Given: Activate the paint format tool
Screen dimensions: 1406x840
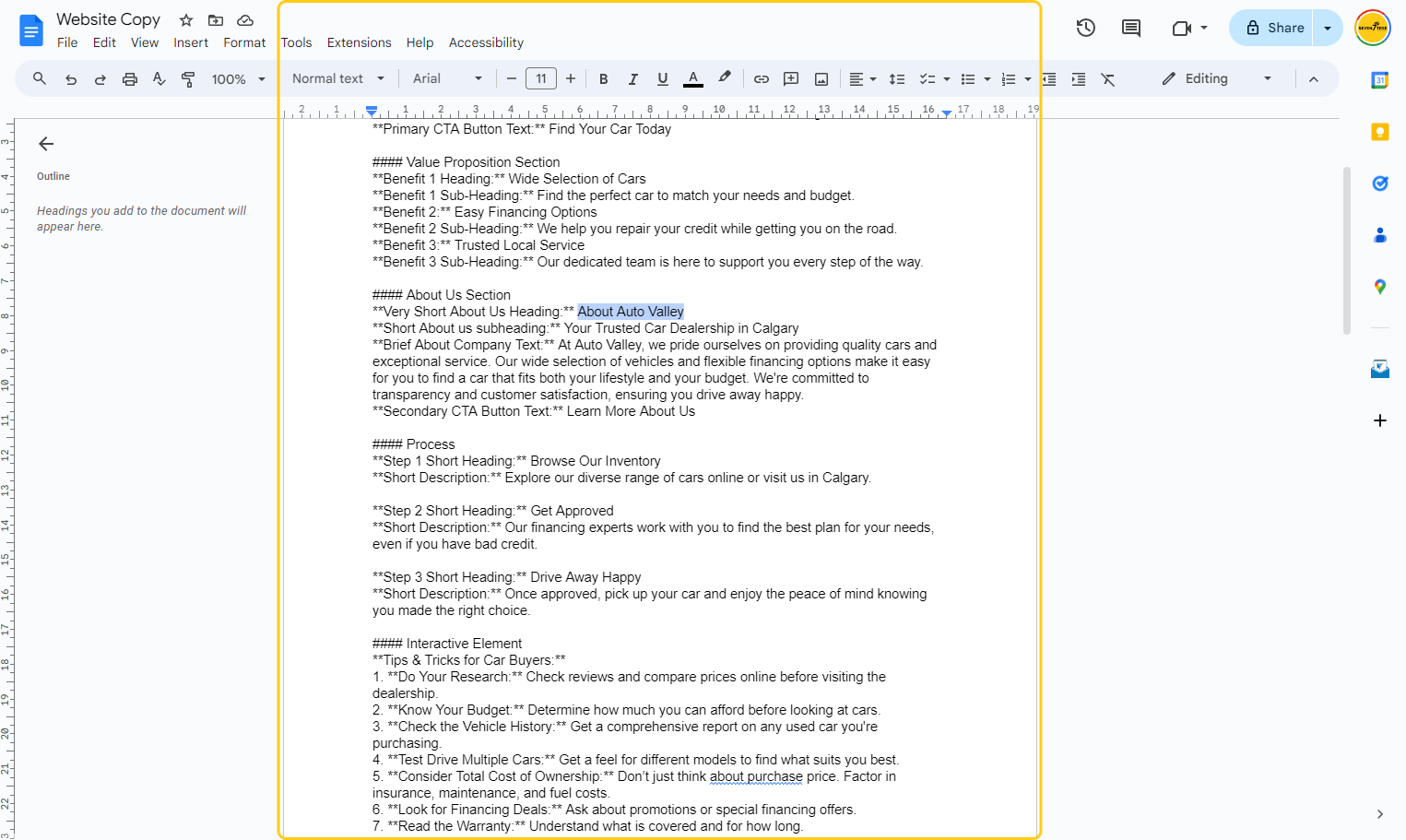Looking at the screenshot, I should click(188, 79).
